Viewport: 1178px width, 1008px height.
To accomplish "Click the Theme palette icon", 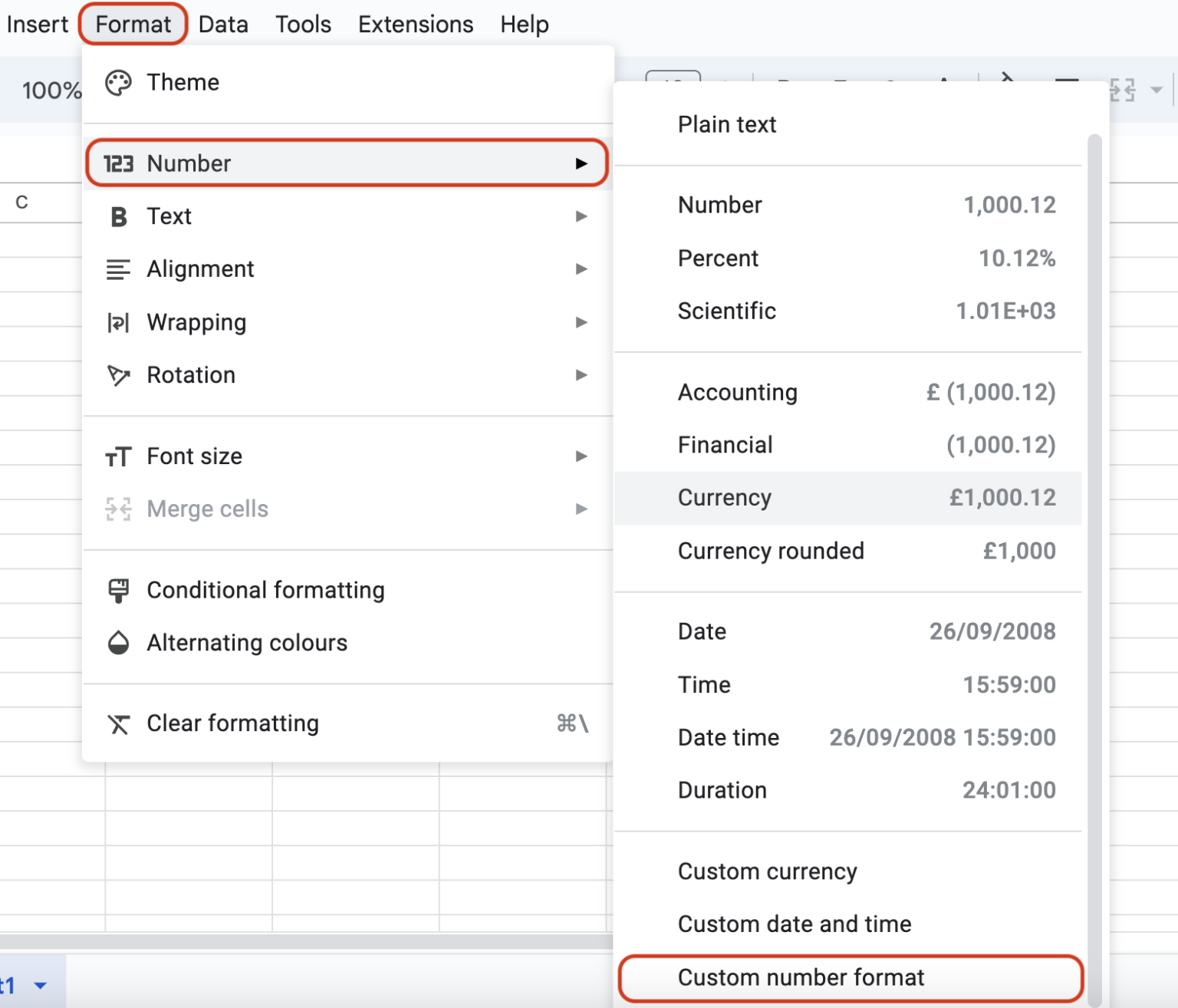I will (119, 82).
